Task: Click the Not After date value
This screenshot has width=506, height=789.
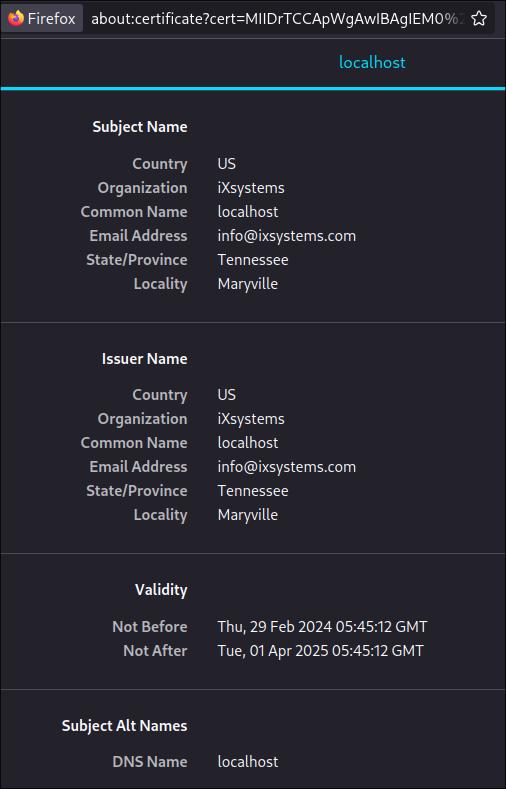Action: pyautogui.click(x=320, y=651)
